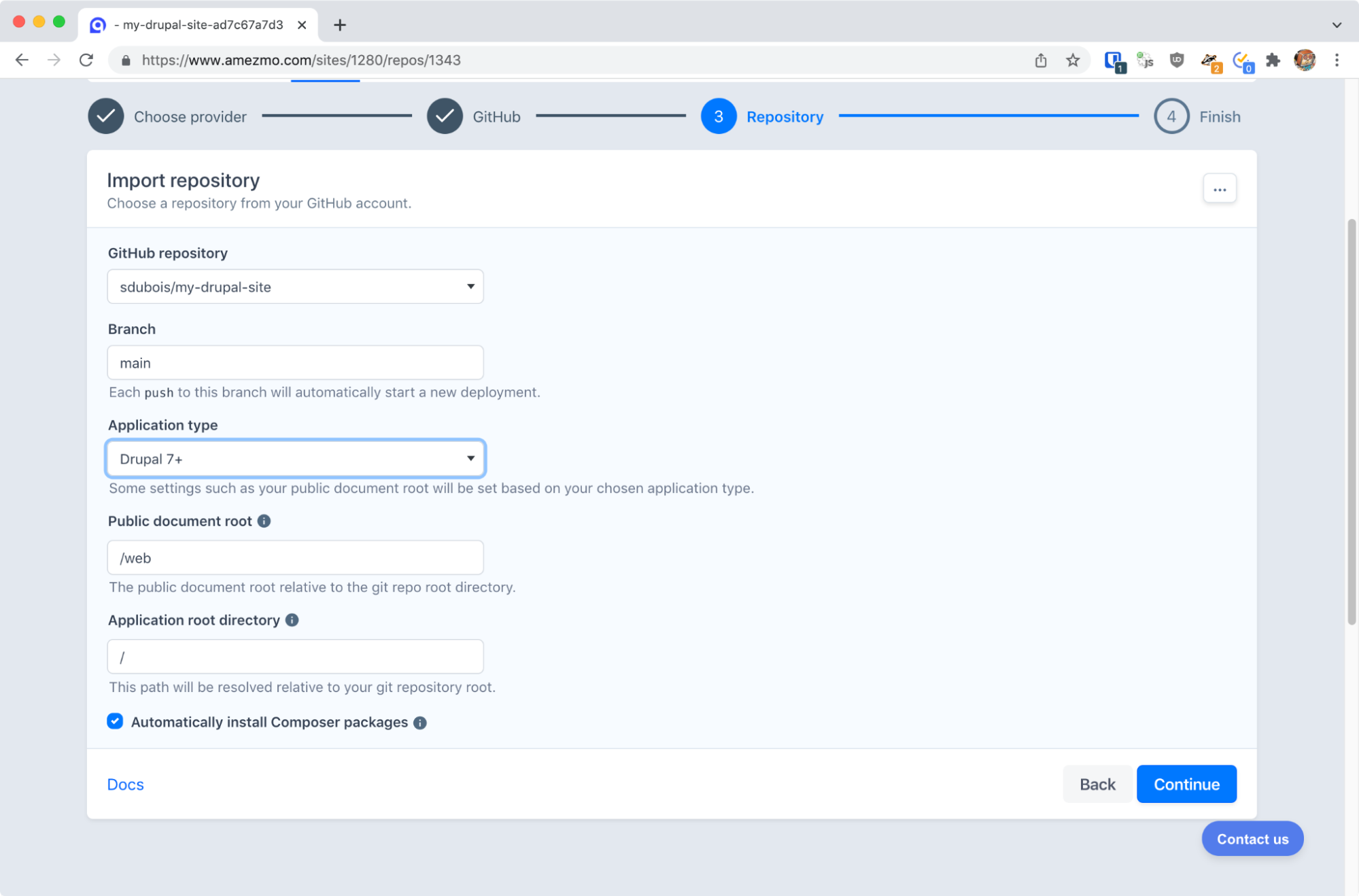Select the Repository step
Screen dimensions: 1359x896
(x=762, y=116)
